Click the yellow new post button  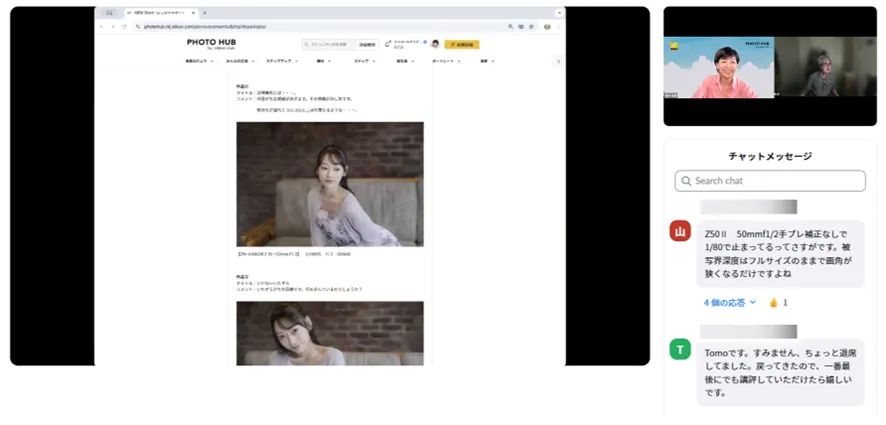click(461, 44)
